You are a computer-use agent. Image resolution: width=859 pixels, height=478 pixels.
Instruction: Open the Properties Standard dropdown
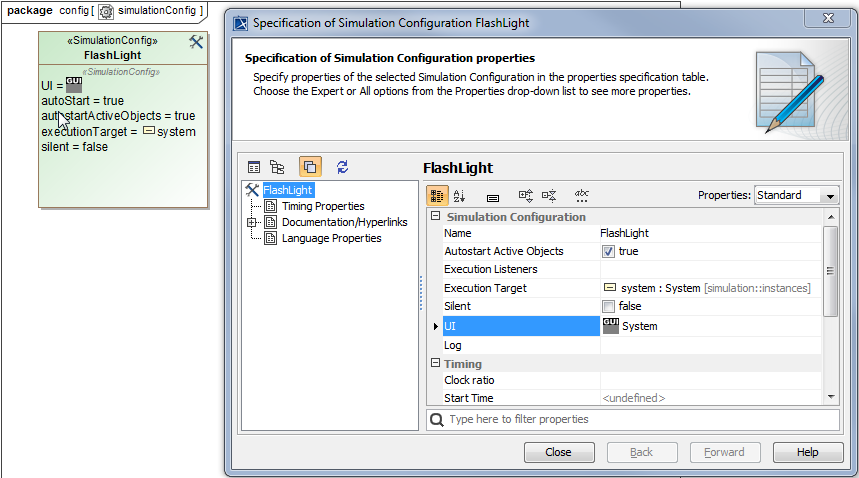(831, 196)
